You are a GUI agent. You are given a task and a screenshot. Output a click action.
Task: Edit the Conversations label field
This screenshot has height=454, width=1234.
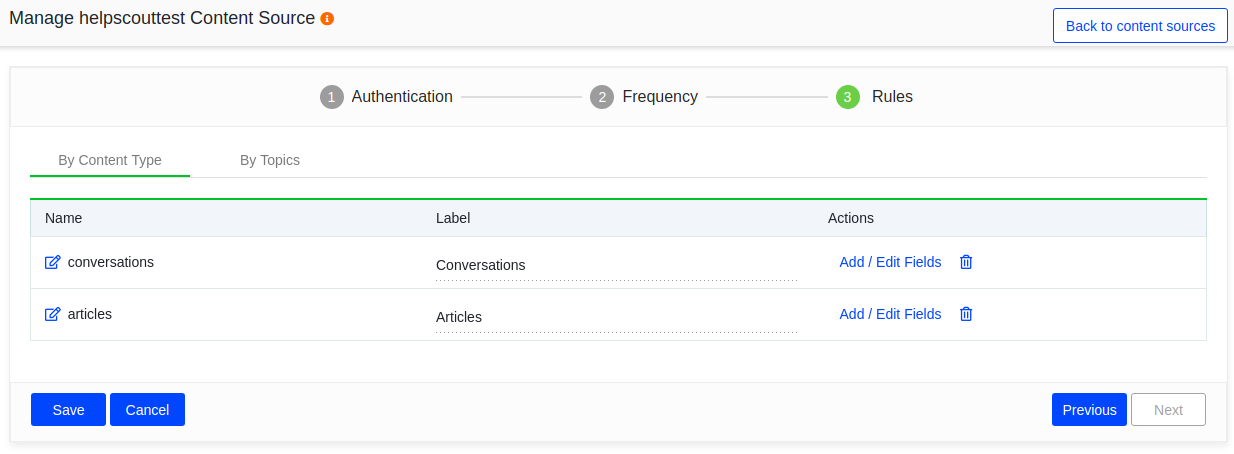click(x=616, y=266)
